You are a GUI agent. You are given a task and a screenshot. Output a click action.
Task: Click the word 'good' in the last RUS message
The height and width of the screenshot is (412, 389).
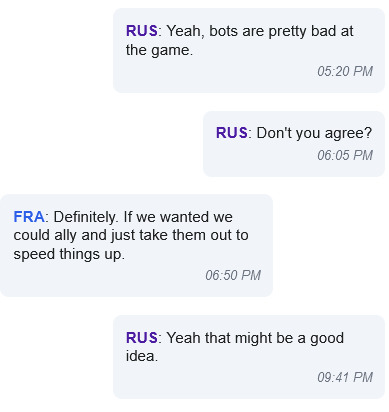[x=327, y=338]
